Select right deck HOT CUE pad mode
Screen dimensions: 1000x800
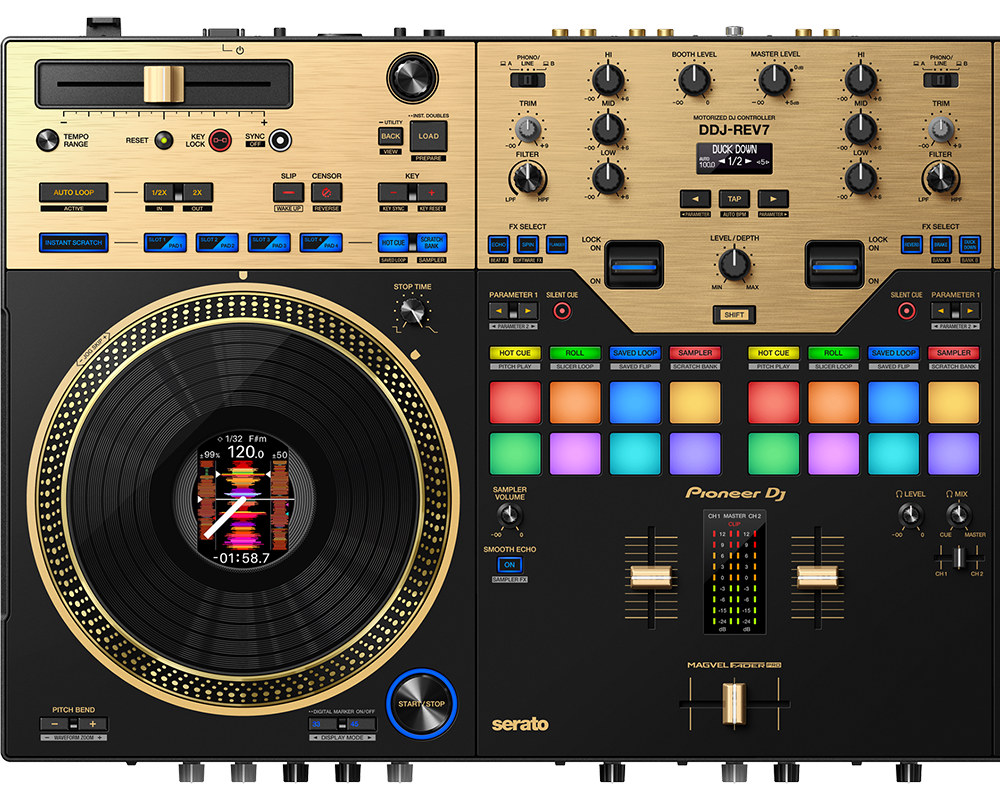773,353
